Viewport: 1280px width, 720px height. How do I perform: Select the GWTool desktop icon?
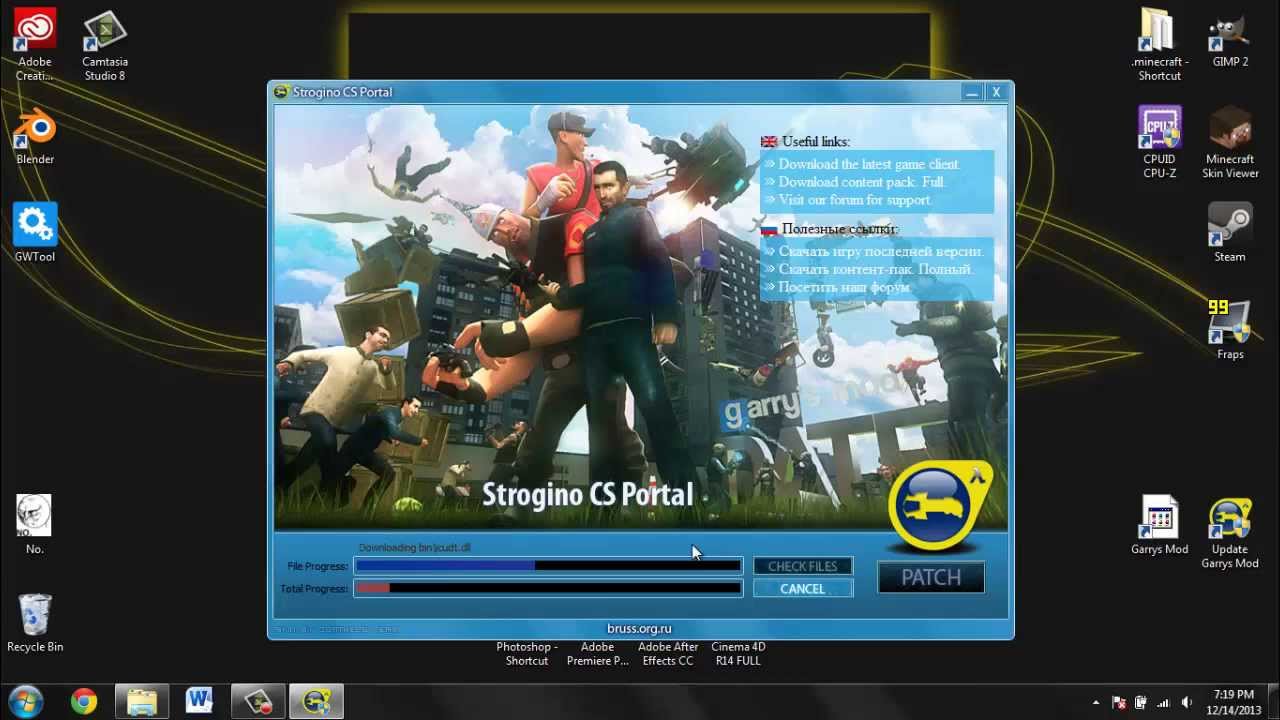tap(35, 233)
